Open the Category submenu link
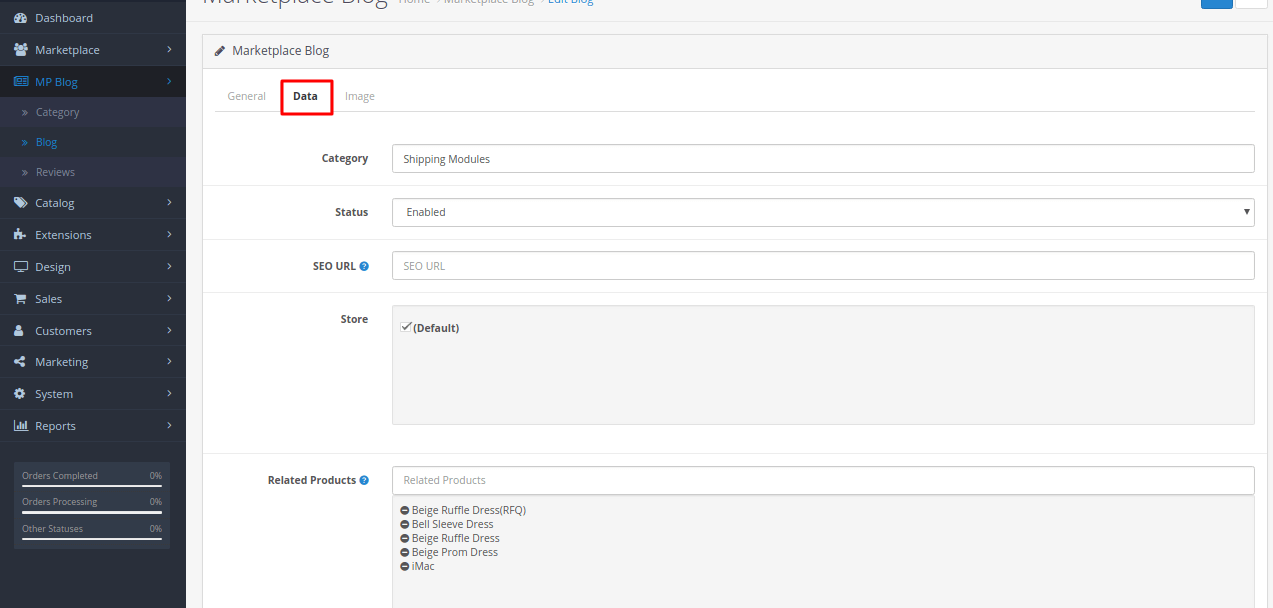Viewport: 1273px width, 608px height. coord(57,112)
